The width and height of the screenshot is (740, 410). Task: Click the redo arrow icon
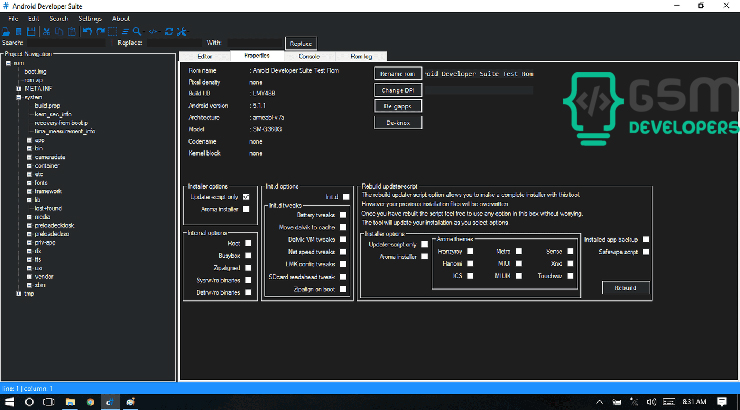[x=100, y=32]
